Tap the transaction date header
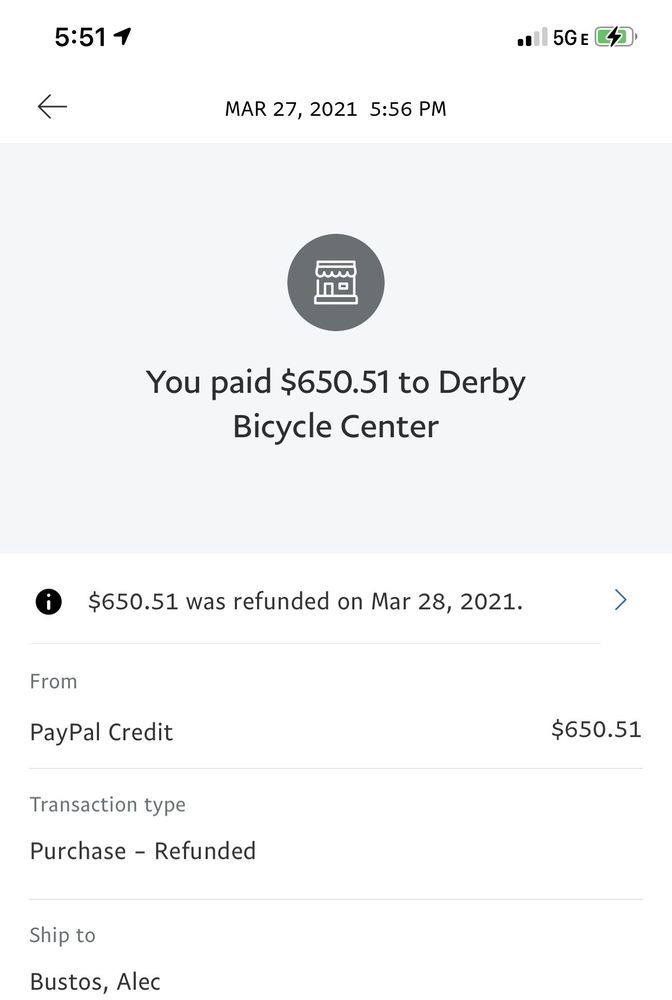 point(336,109)
